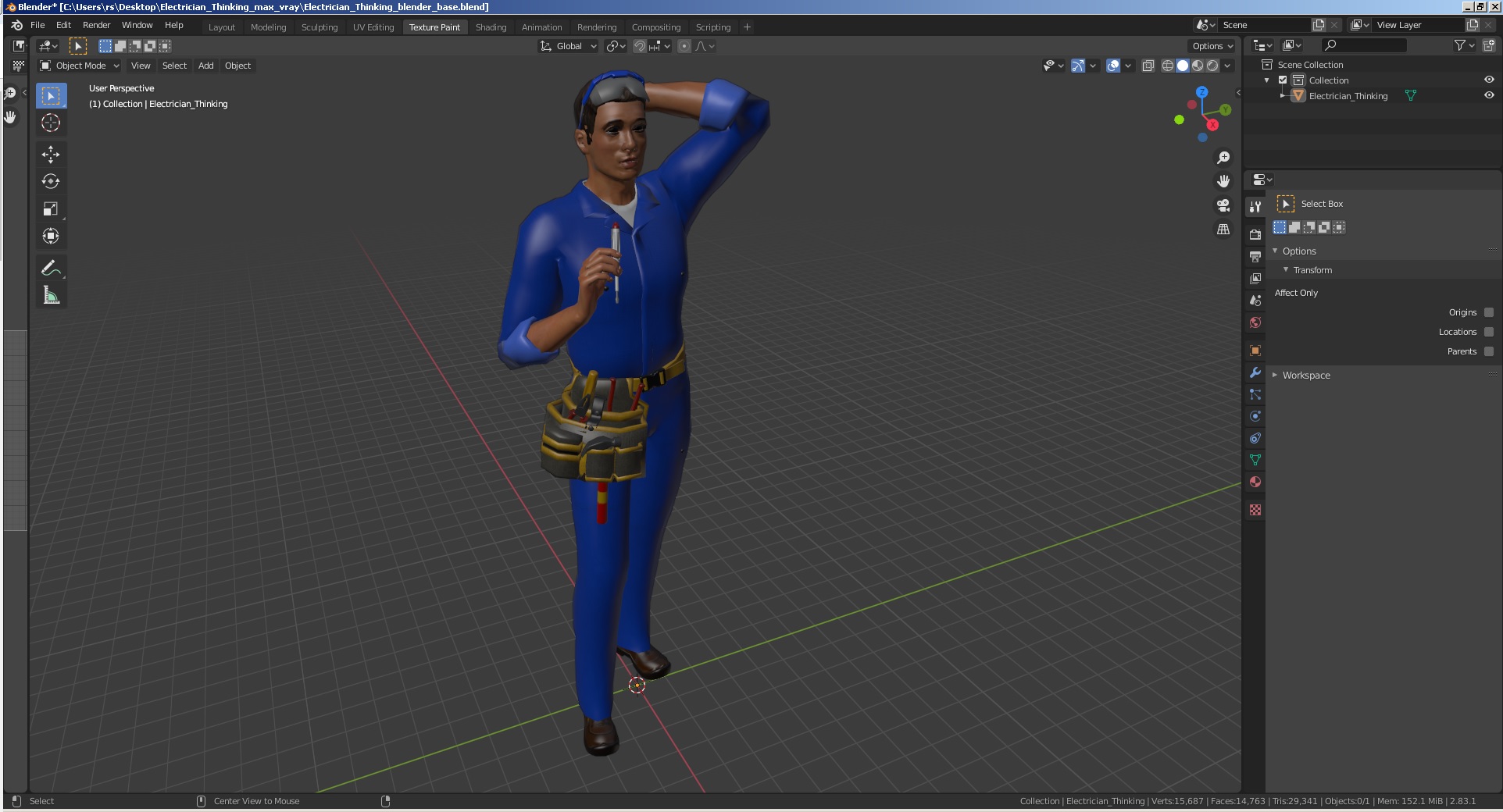Open the File menu

(x=37, y=25)
